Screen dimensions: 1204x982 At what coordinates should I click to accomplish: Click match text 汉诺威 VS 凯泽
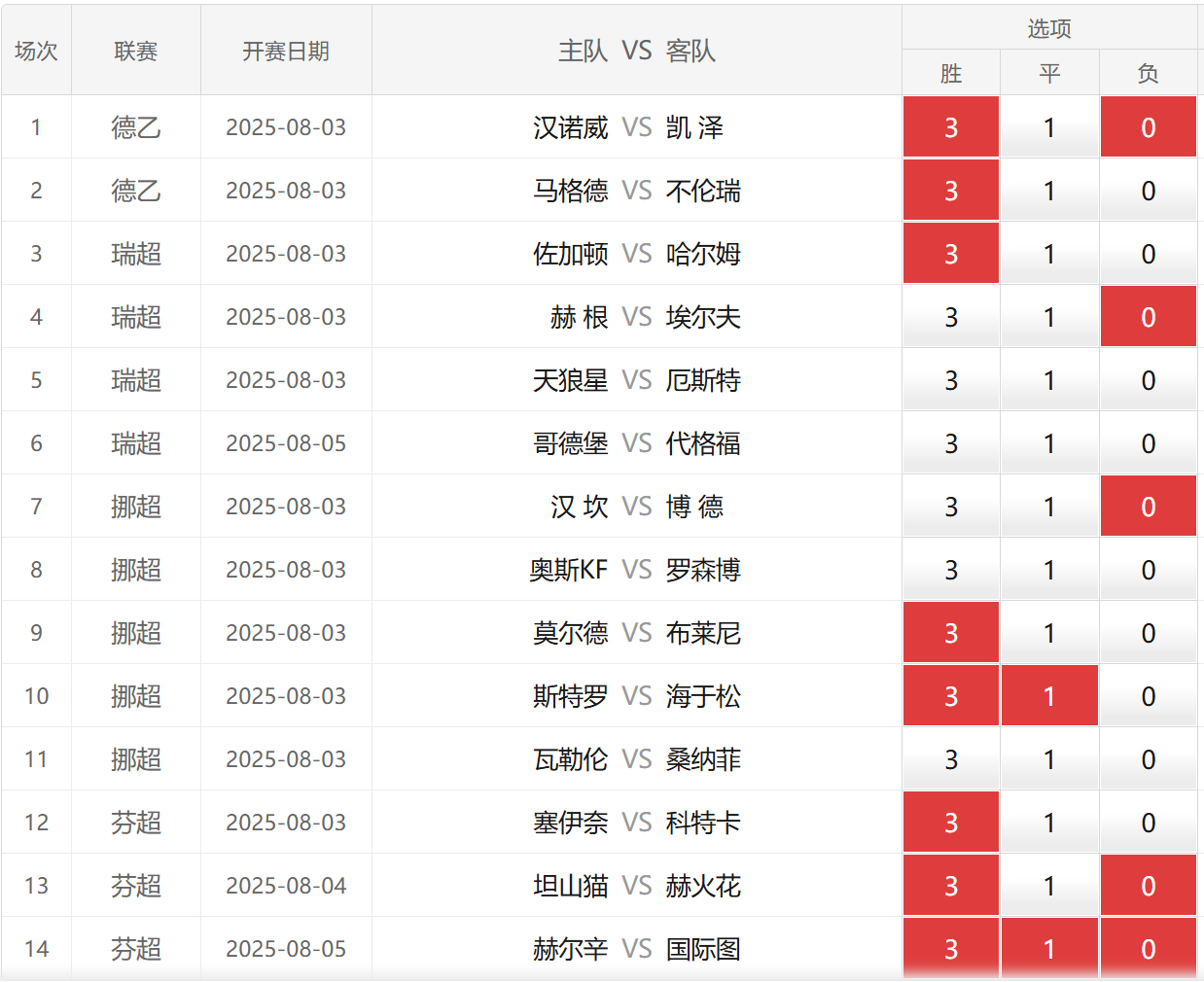click(x=628, y=127)
